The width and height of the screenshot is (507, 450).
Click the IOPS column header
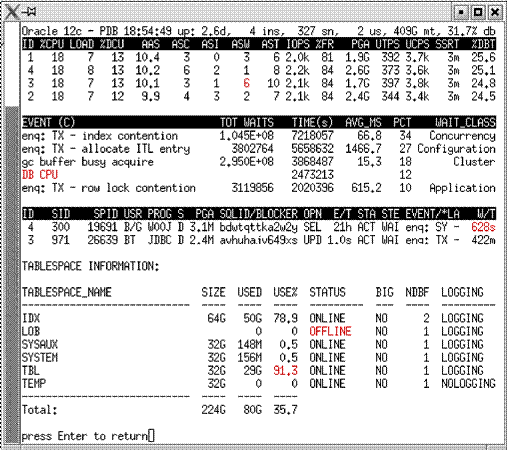coord(298,44)
